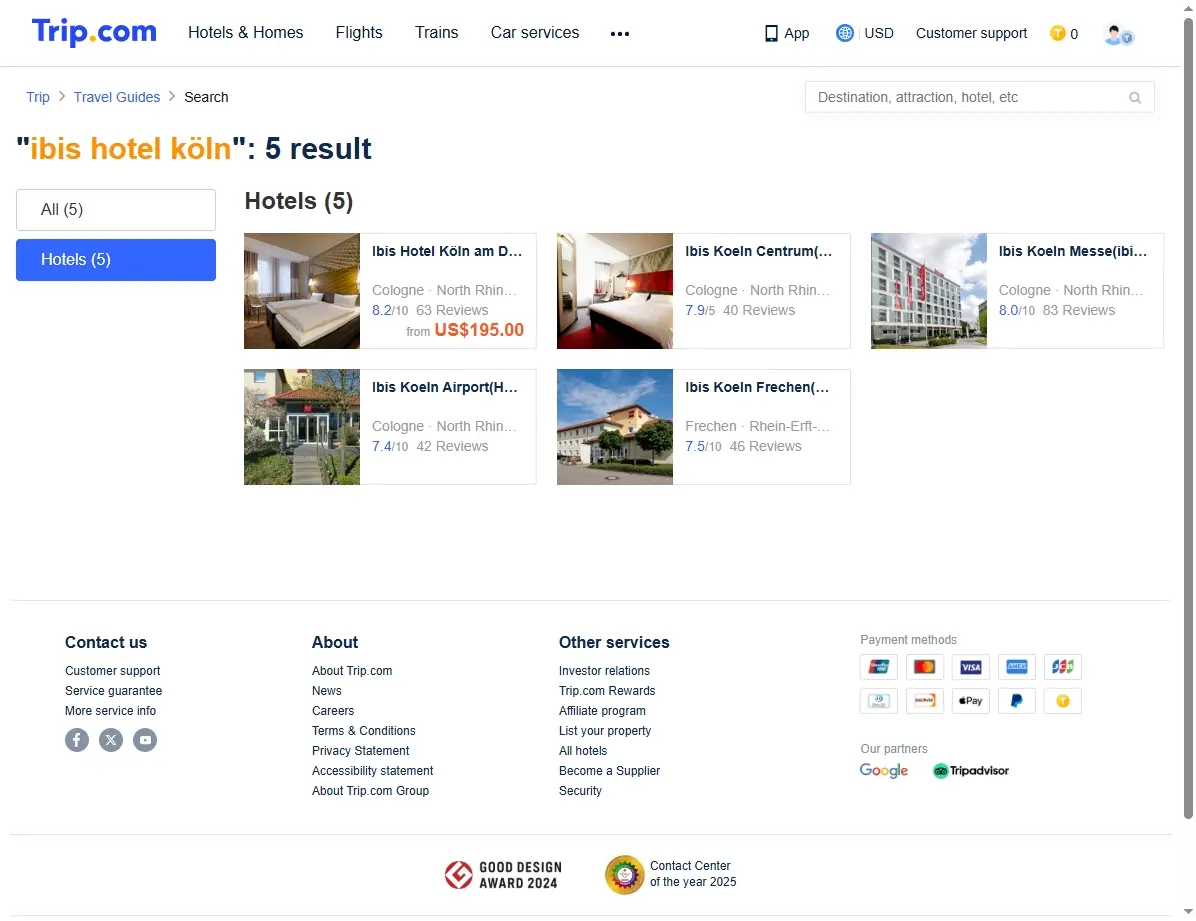Click the Discover payment icon
The image size is (1196, 921).
924,700
